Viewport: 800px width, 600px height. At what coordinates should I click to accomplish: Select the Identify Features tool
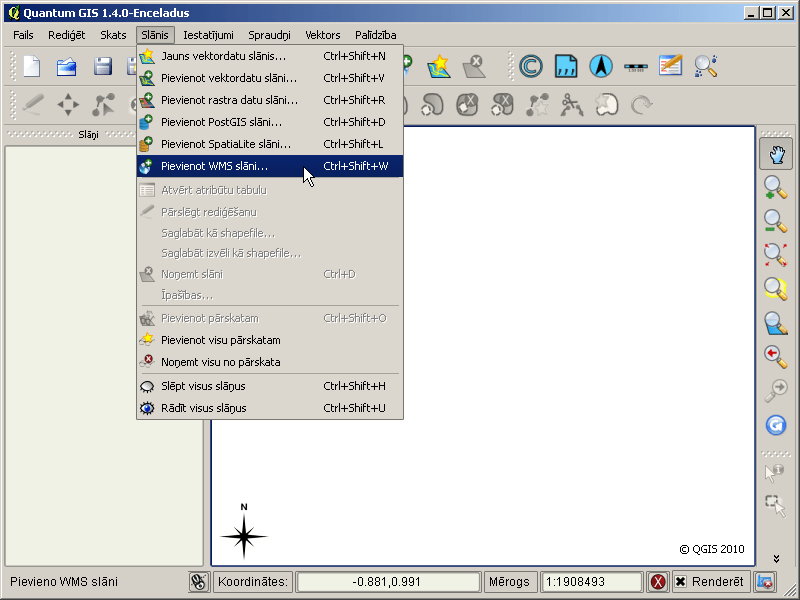click(x=774, y=473)
